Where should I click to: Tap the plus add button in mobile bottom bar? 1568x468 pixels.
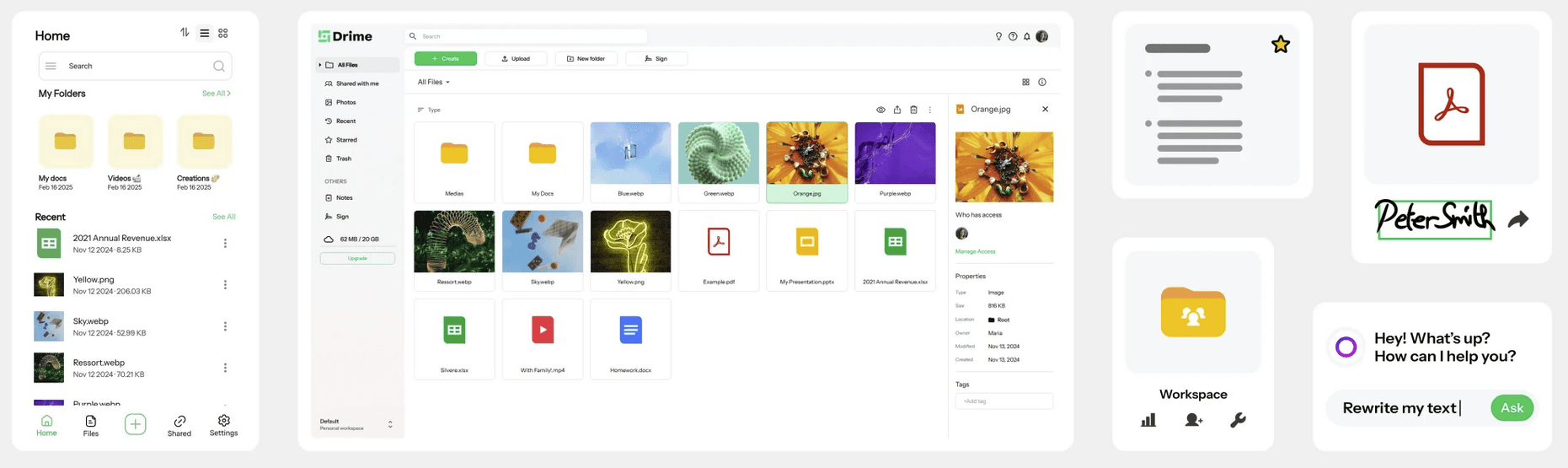pyautogui.click(x=135, y=424)
